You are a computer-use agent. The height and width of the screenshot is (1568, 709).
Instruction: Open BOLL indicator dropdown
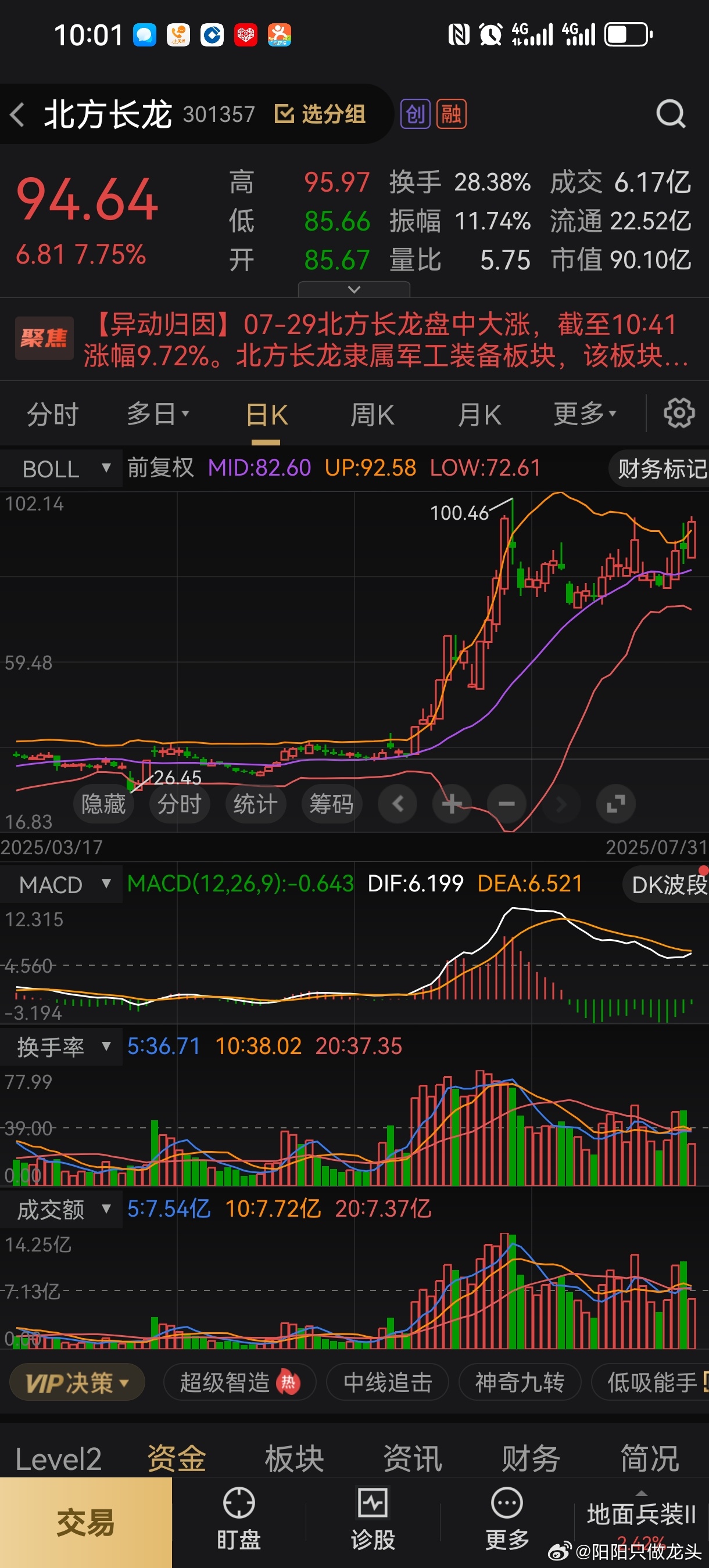click(x=61, y=469)
